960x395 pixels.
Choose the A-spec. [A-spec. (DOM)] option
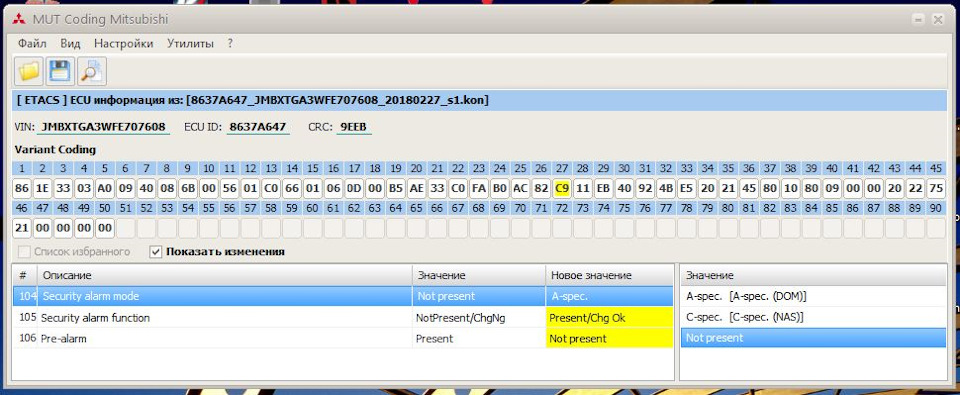814,296
